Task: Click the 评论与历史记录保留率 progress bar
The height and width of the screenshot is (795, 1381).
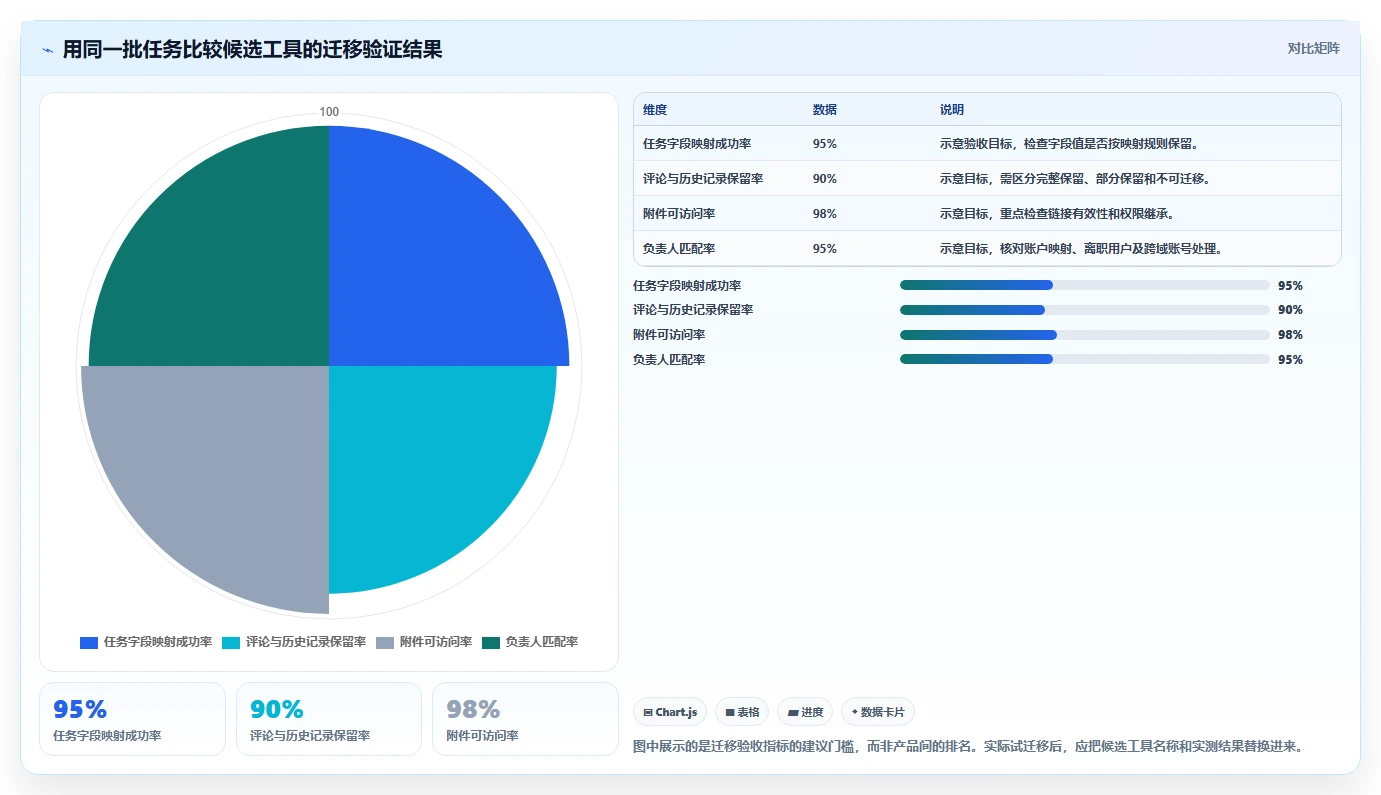Action: pyautogui.click(x=1085, y=310)
